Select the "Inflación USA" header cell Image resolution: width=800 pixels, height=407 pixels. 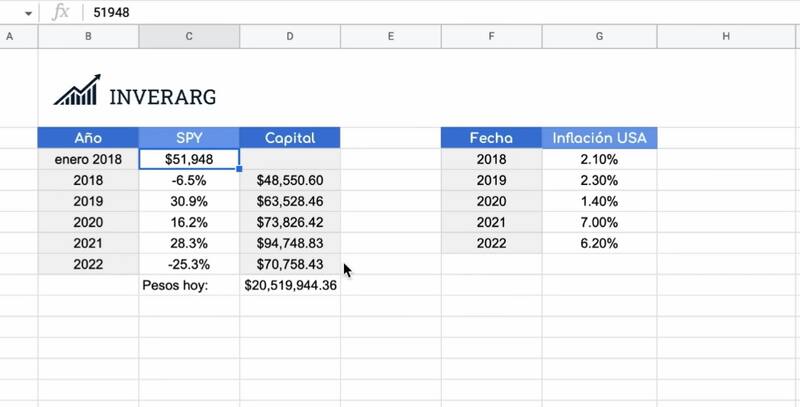[599, 138]
